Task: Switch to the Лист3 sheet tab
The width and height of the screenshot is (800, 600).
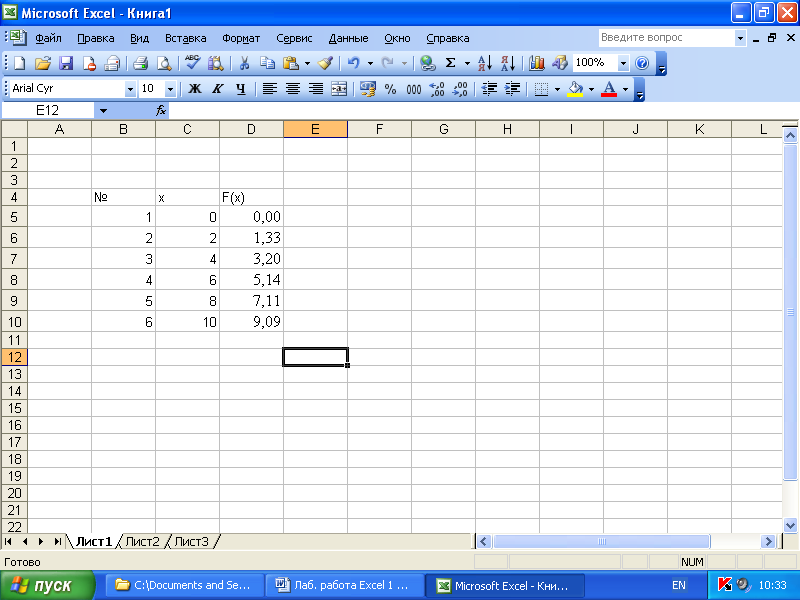Action: click(191, 541)
